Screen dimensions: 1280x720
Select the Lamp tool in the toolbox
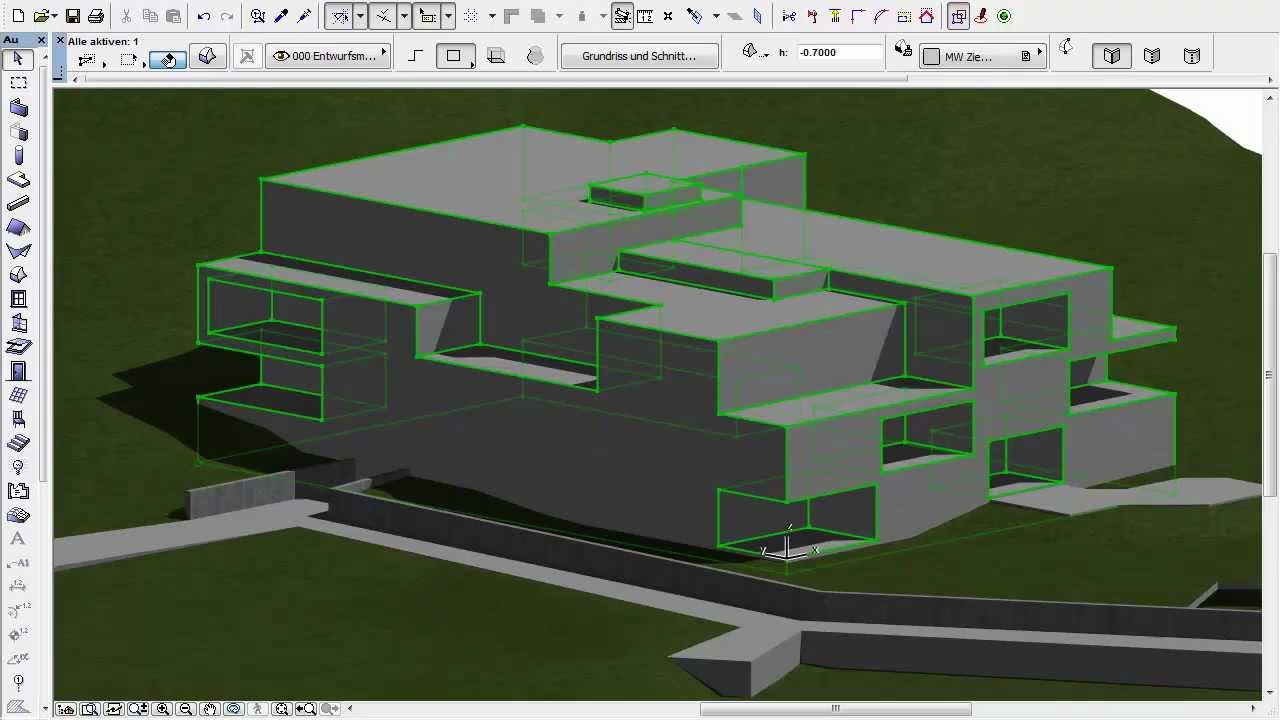pyautogui.click(x=19, y=467)
